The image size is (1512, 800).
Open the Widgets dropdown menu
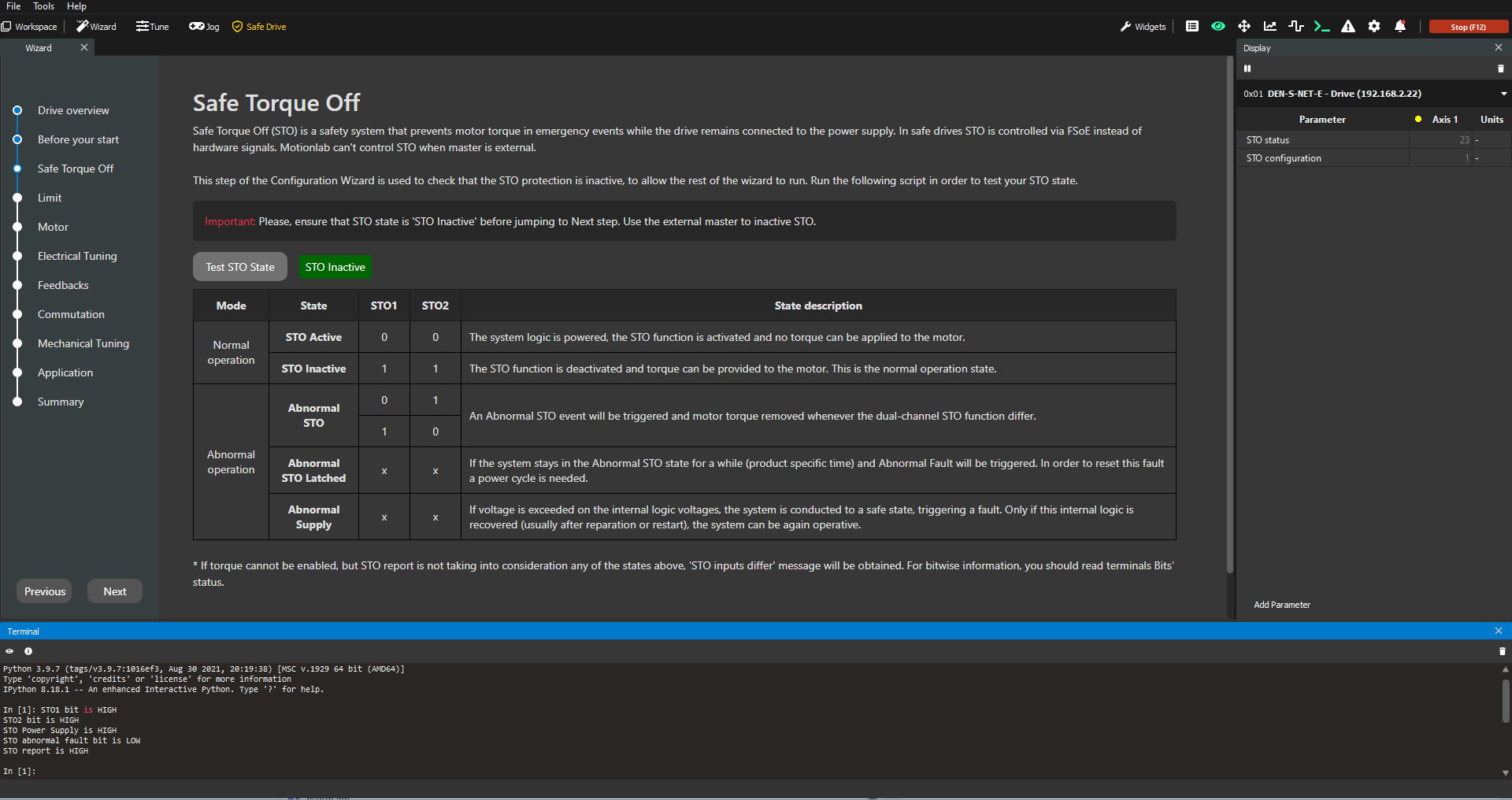pos(1143,27)
